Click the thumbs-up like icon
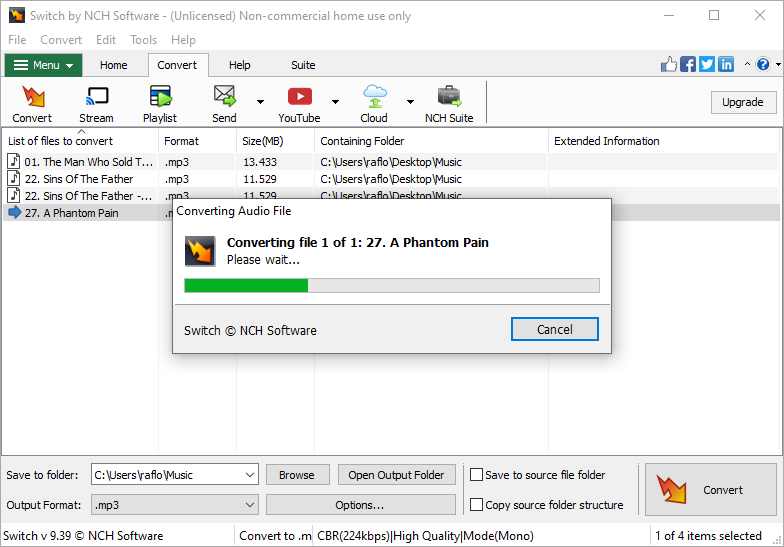Screen dimensions: 784x547 pos(669,65)
